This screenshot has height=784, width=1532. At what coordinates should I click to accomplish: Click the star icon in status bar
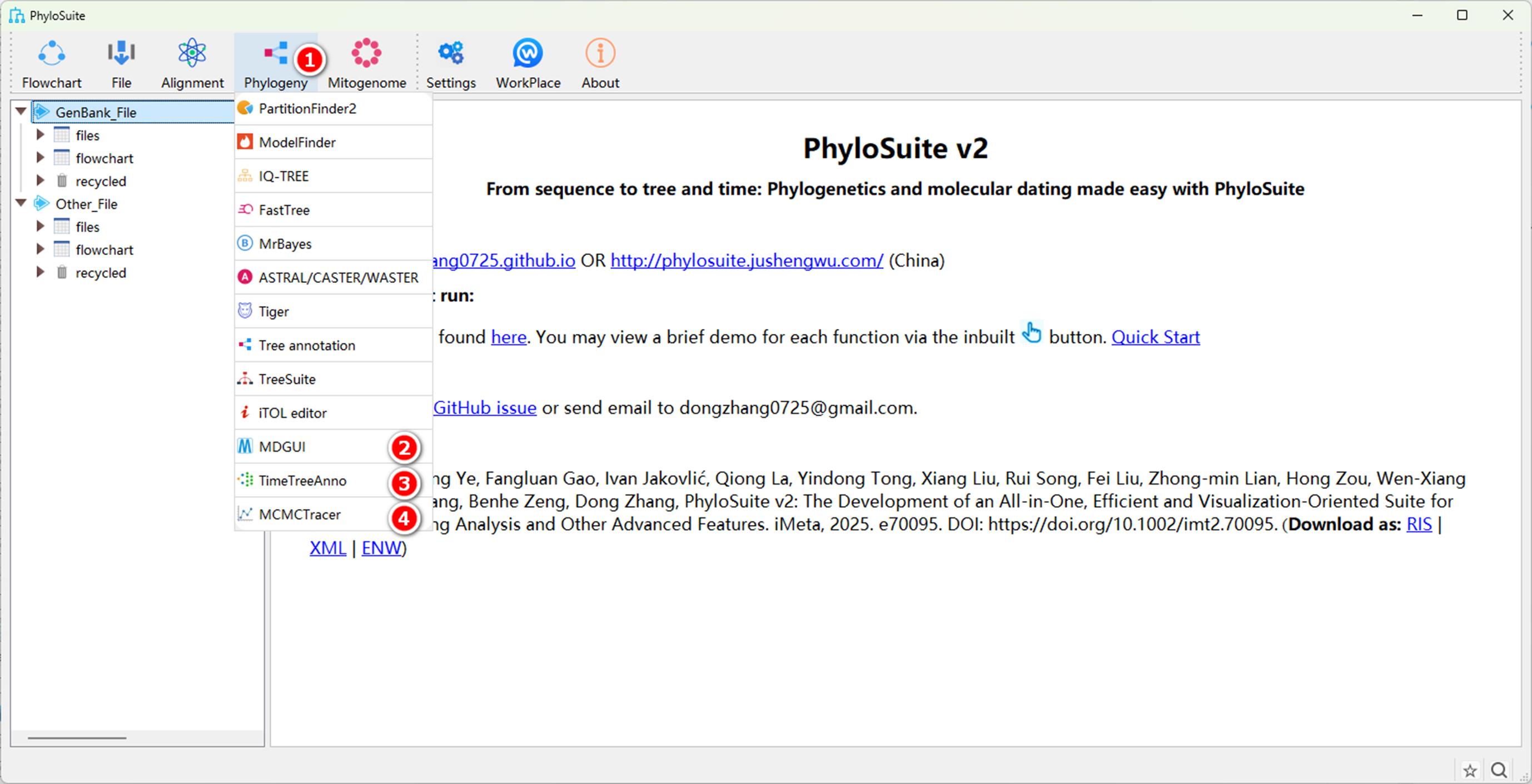tap(1470, 771)
